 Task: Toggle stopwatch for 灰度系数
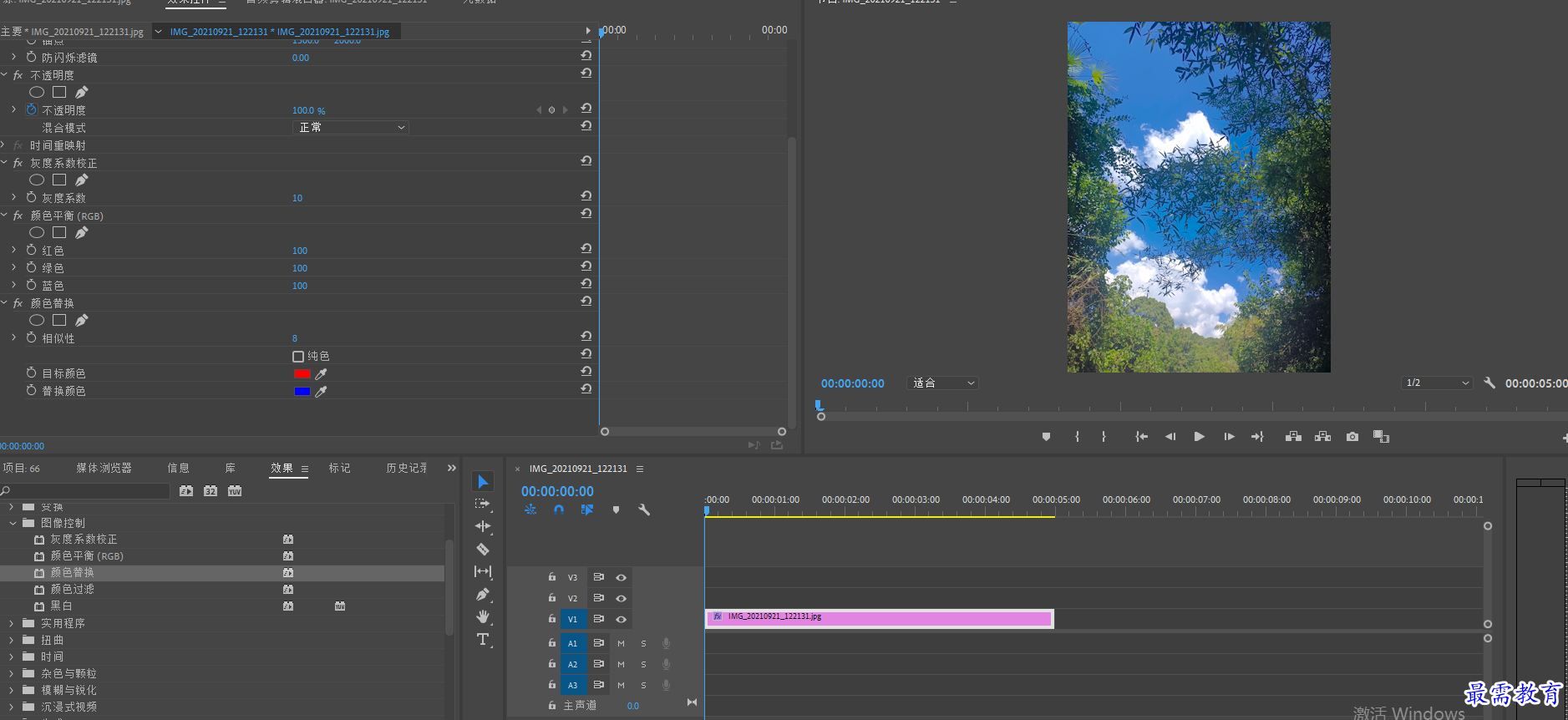tap(31, 197)
